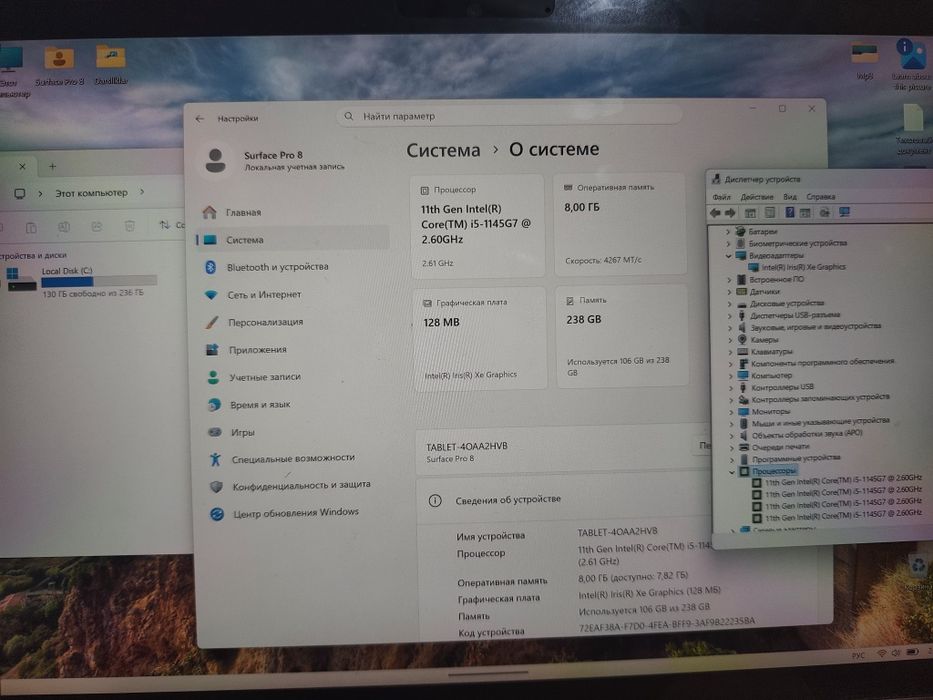
Task: Click the 'Найти параметр' search field
Action: [x=509, y=116]
